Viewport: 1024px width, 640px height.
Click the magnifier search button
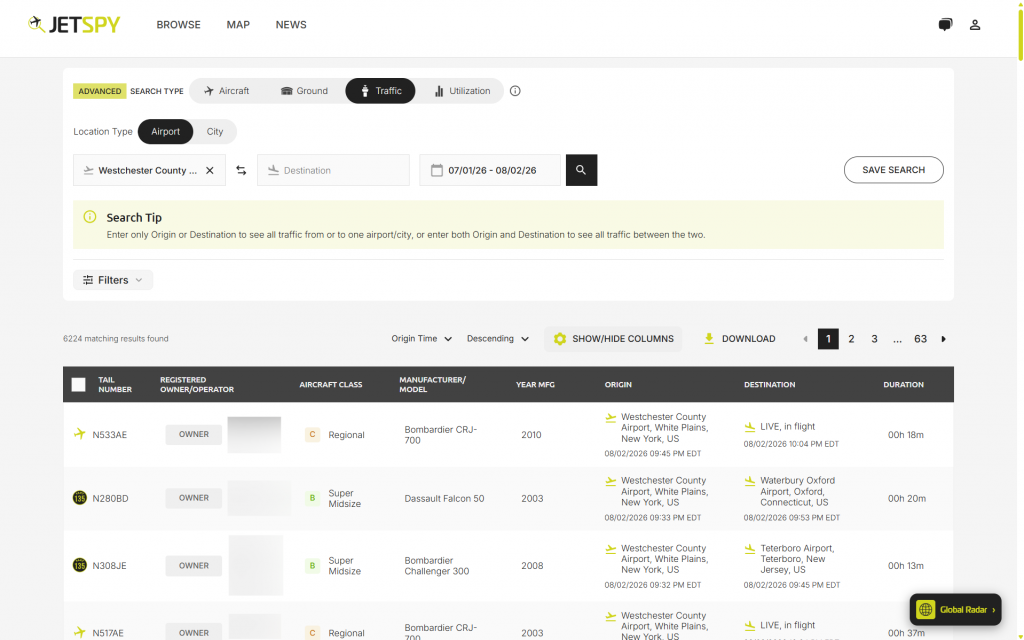[581, 170]
